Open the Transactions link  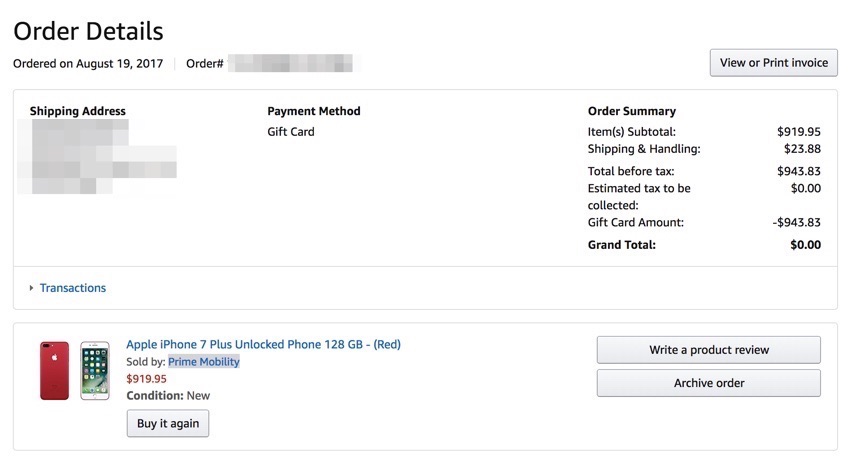coord(73,288)
